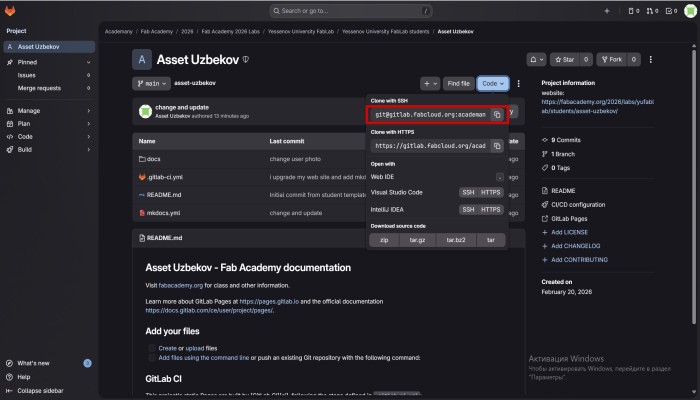The width and height of the screenshot is (700, 400).
Task: Copy the HTTPS clone URL
Action: click(x=497, y=146)
